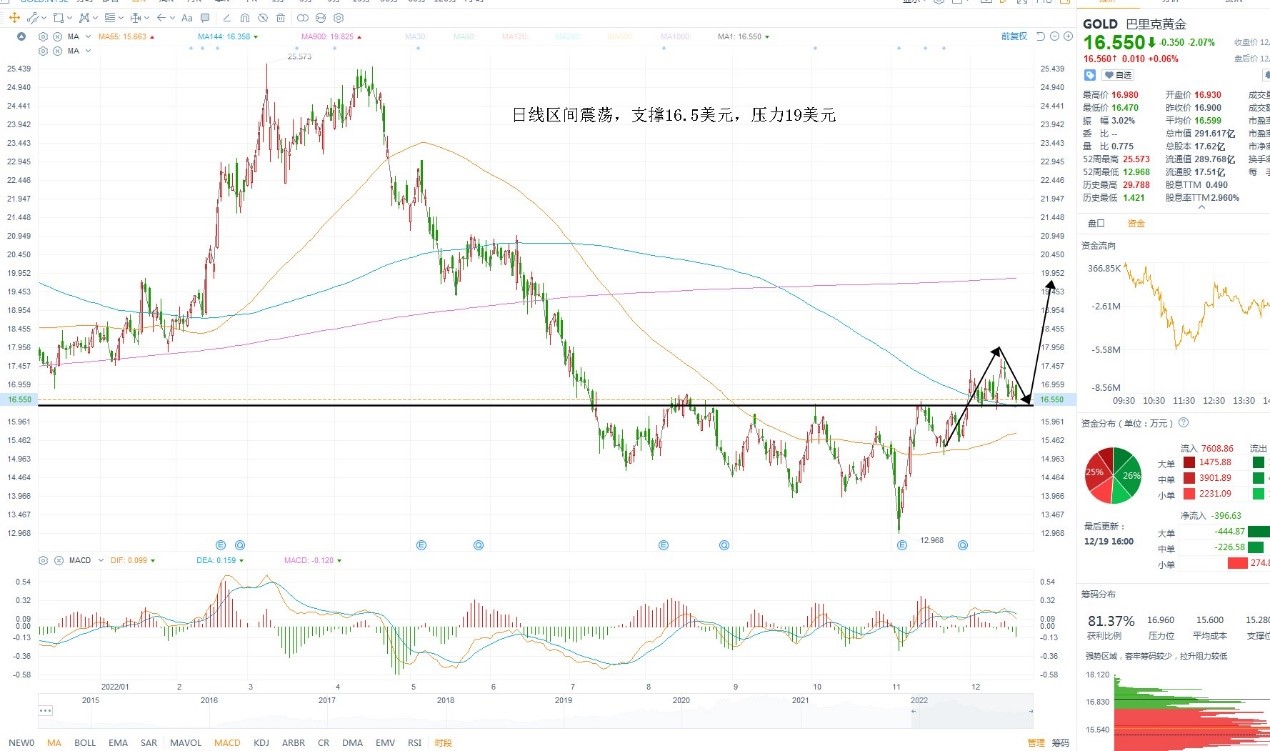
Task: Click the 管理 button at bottom right
Action: coord(1035,743)
